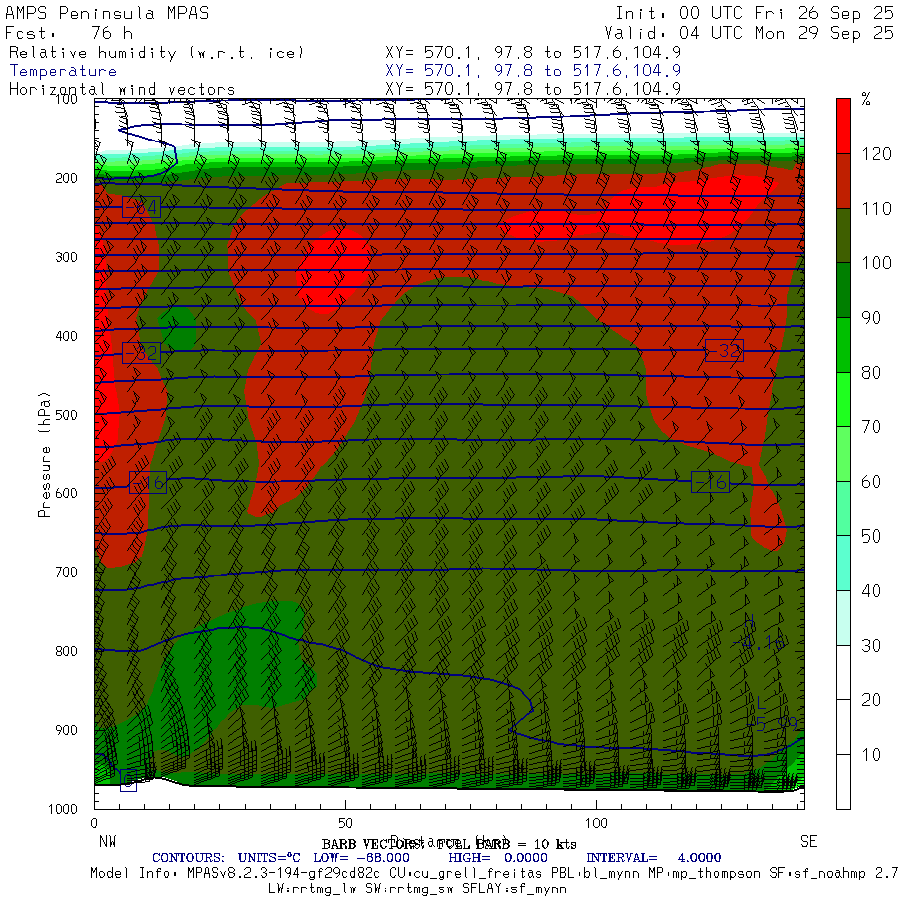This screenshot has height=900, width=900.
Task: Click the 700 tick on the pressure axis
Action: [67, 572]
